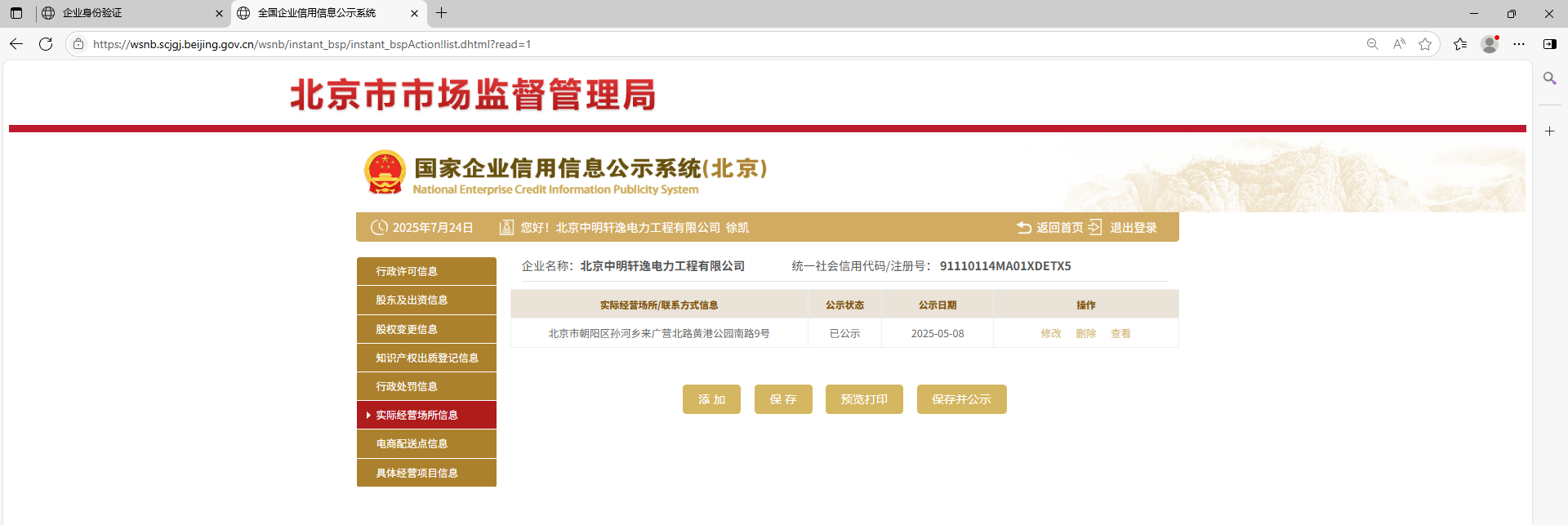
Task: Open Settings and more ellipsis menu
Action: pos(1519,44)
